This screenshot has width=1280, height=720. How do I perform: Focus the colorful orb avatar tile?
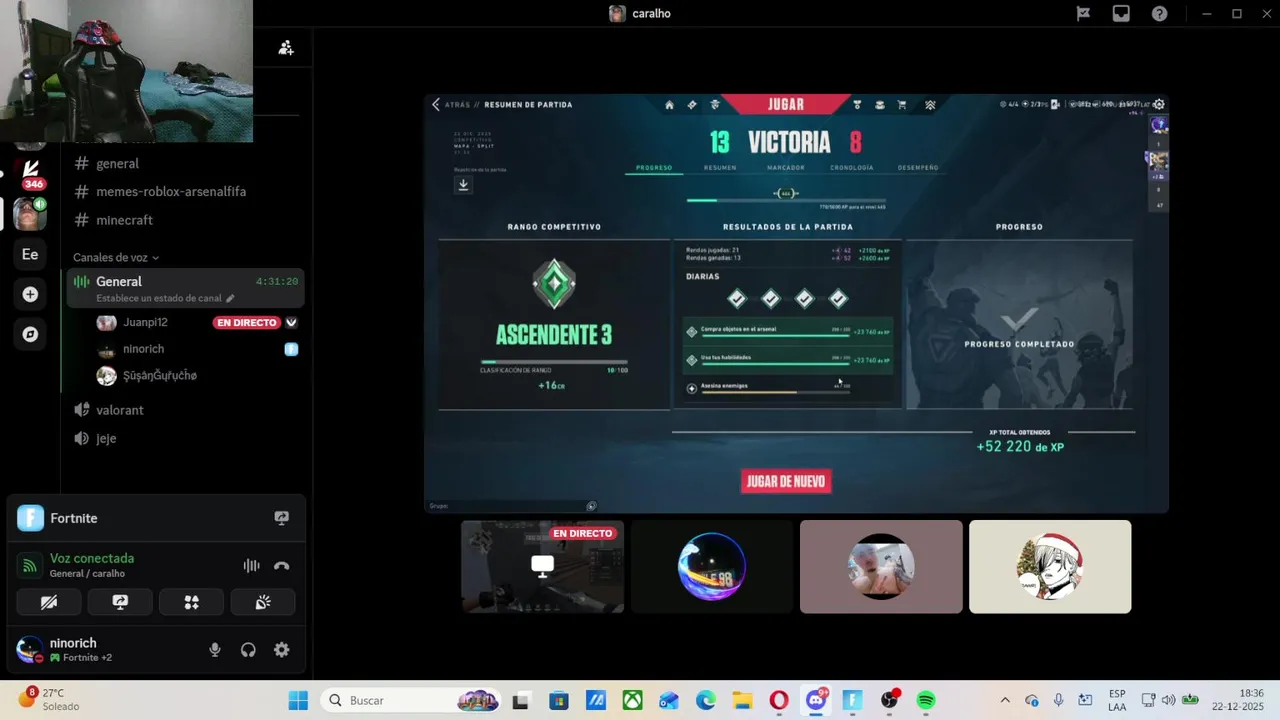712,566
